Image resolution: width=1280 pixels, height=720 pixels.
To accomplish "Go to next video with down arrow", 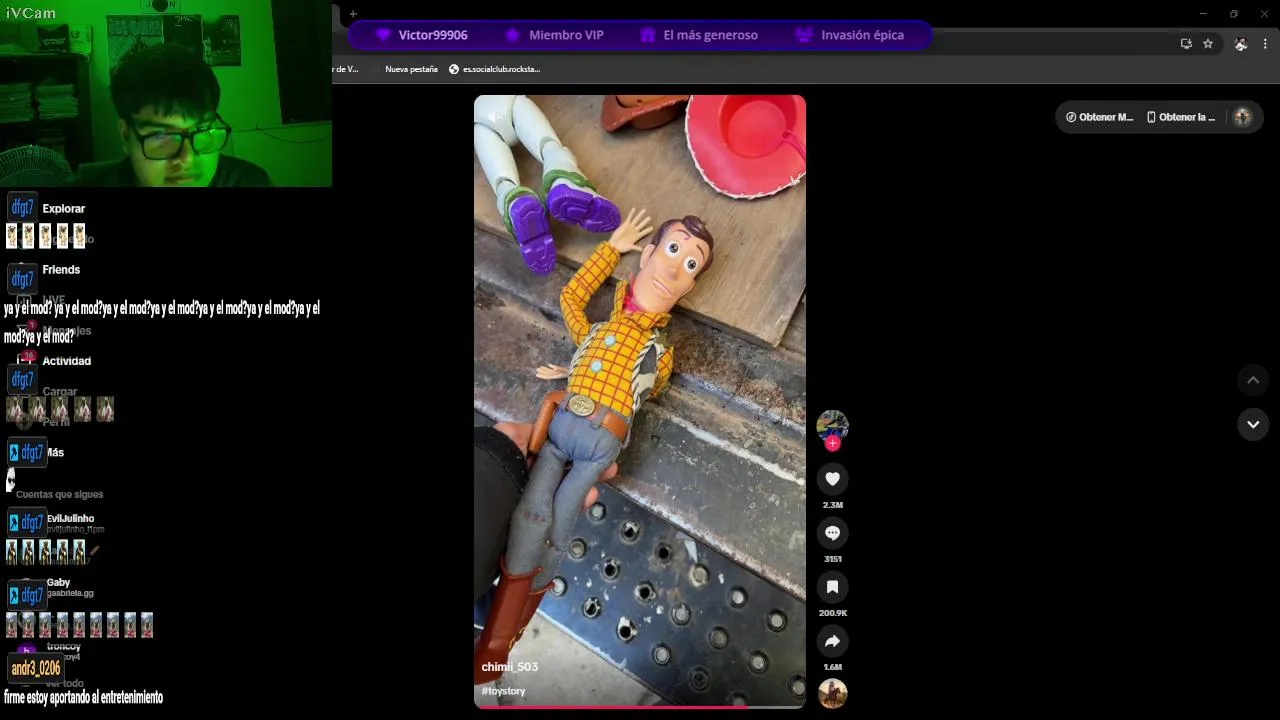I will pyautogui.click(x=1252, y=424).
